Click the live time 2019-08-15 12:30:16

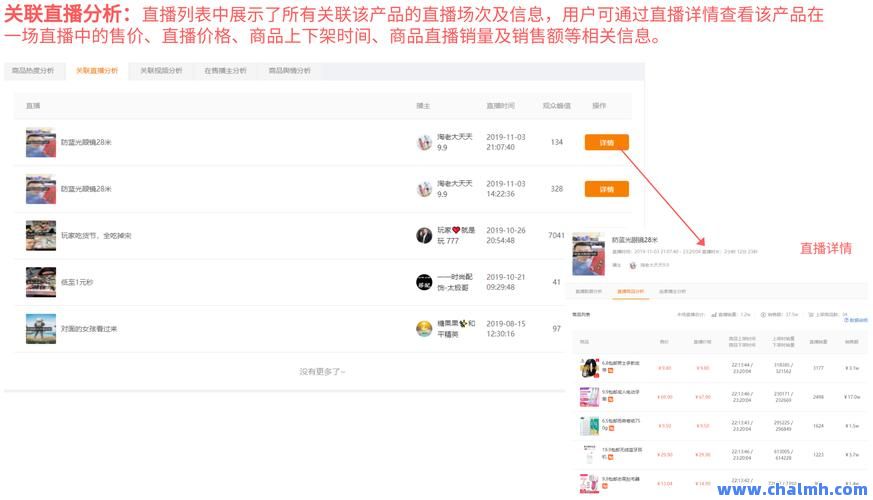(x=506, y=329)
